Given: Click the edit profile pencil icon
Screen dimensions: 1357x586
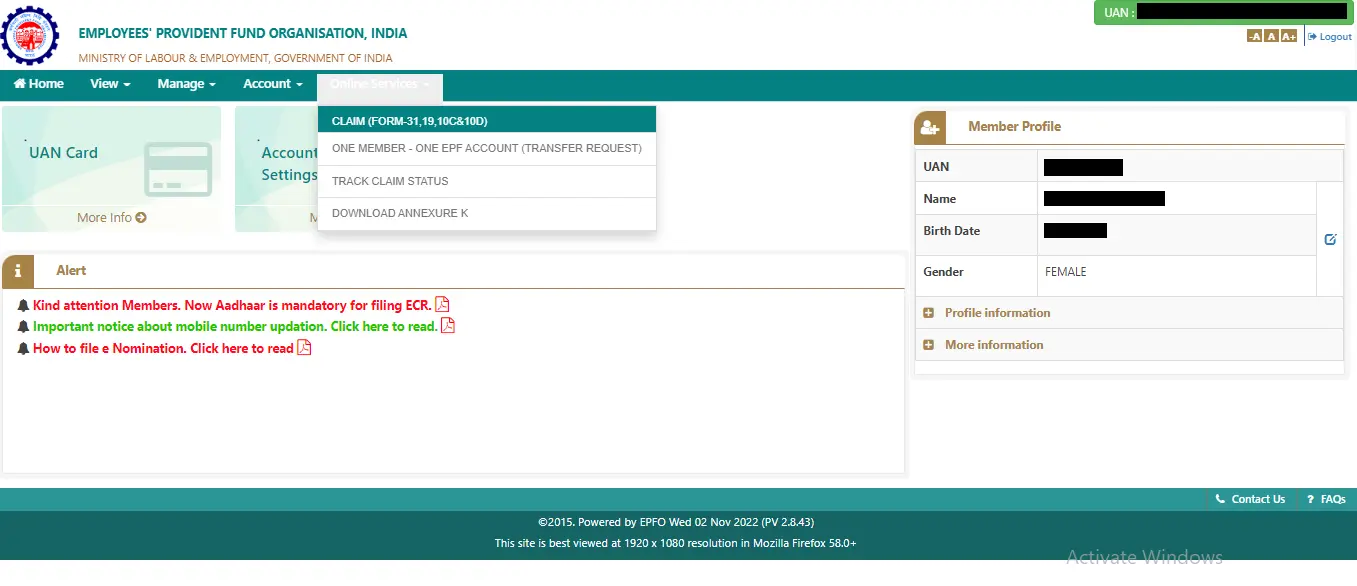Looking at the screenshot, I should [x=1330, y=239].
